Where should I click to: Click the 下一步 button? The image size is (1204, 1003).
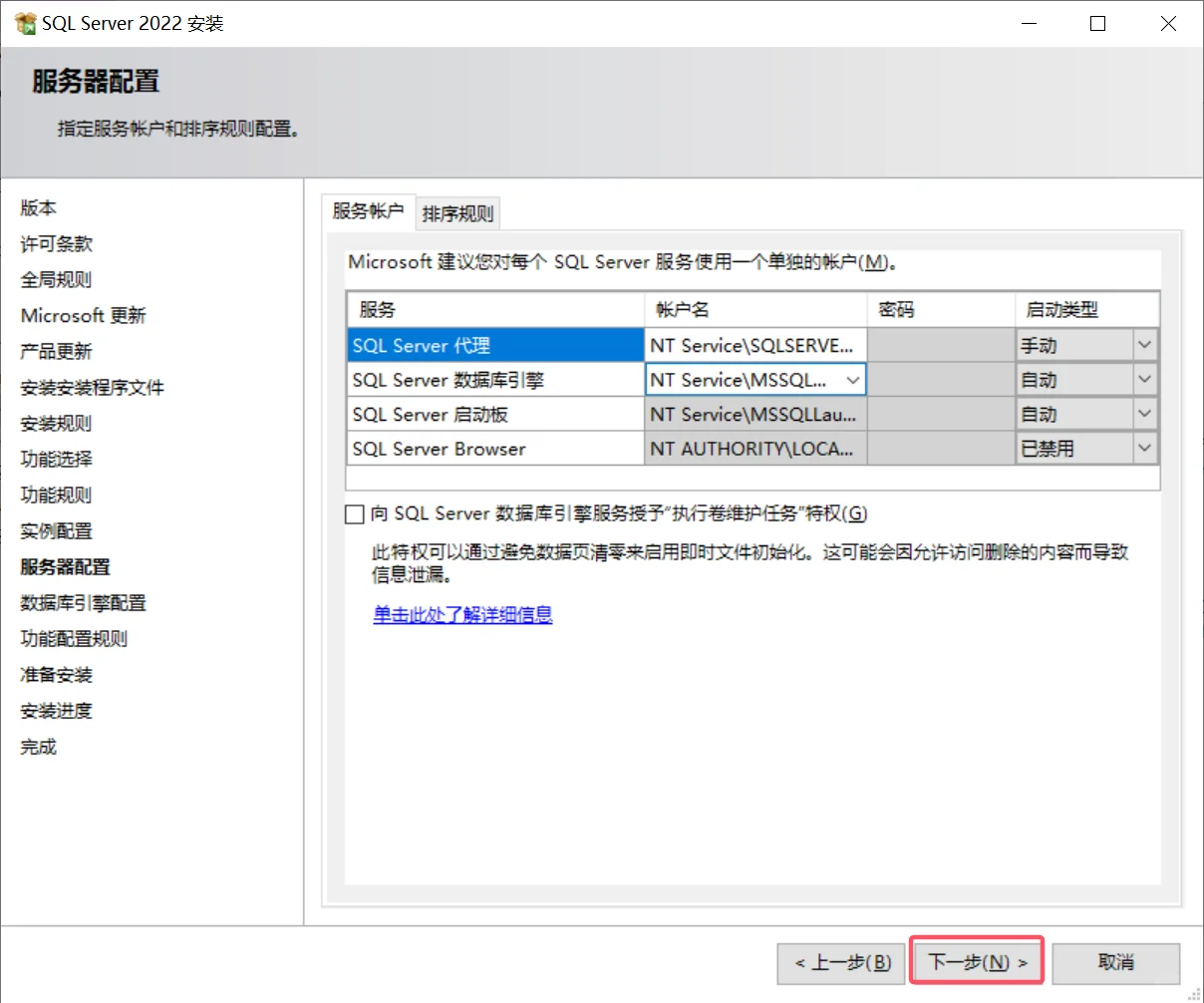pyautogui.click(x=976, y=961)
